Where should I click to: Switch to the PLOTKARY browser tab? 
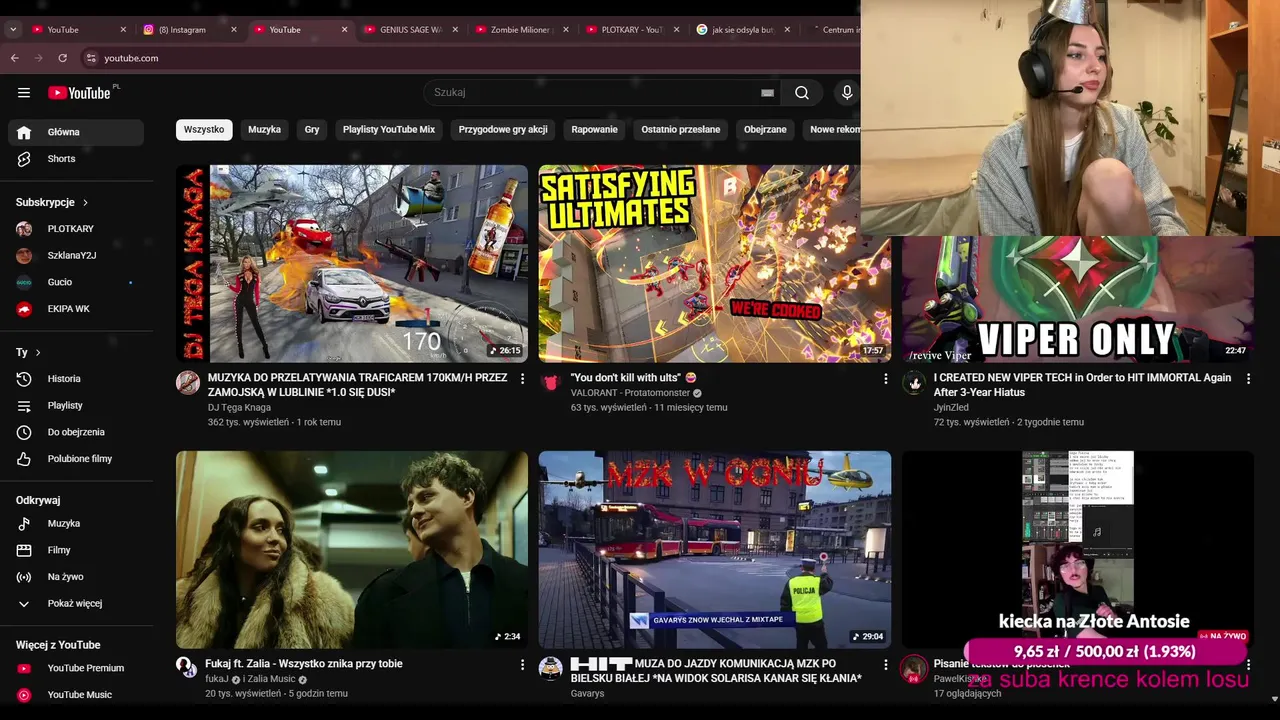[630, 30]
